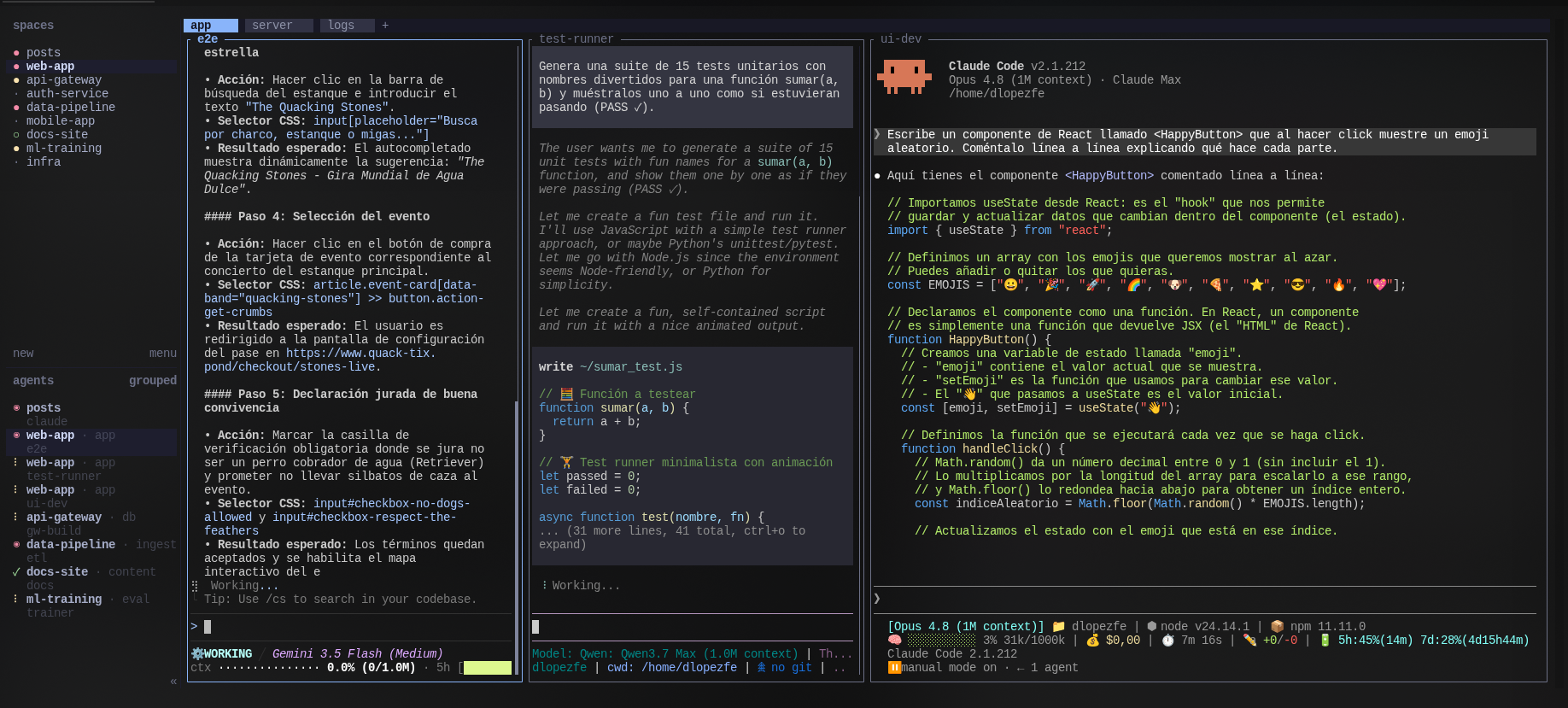This screenshot has width=1568, height=708.
Task: Click 'Gemini 3.5 Flash (Medium)' model label
Action: 358,654
